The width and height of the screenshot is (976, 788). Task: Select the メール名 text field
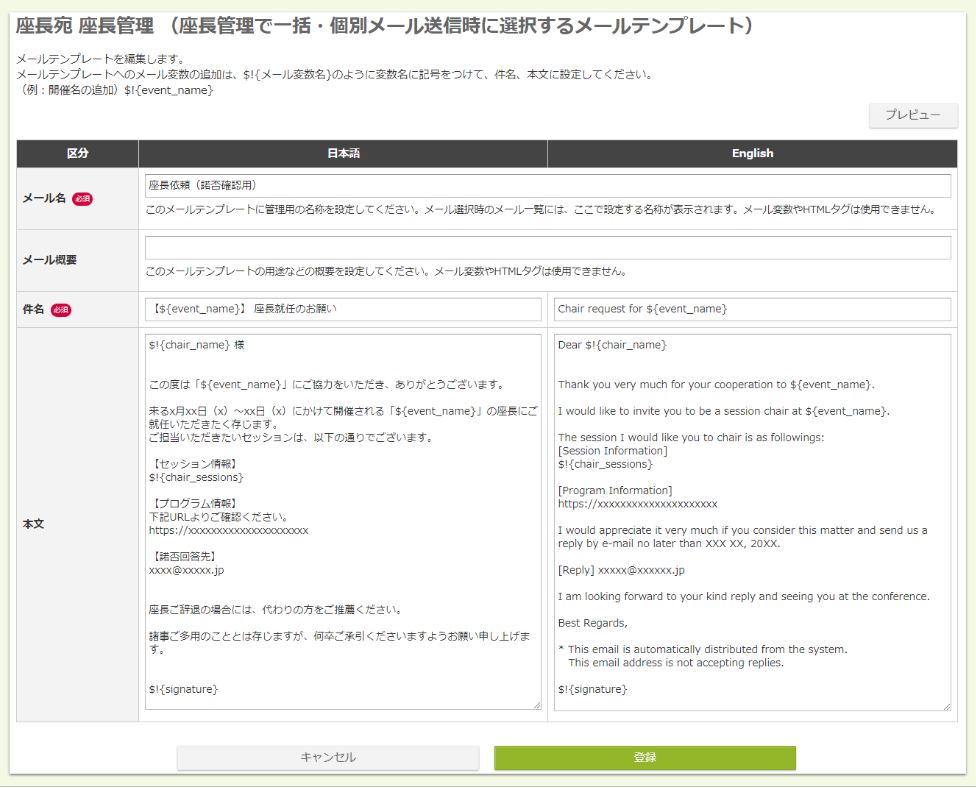pyautogui.click(x=547, y=185)
